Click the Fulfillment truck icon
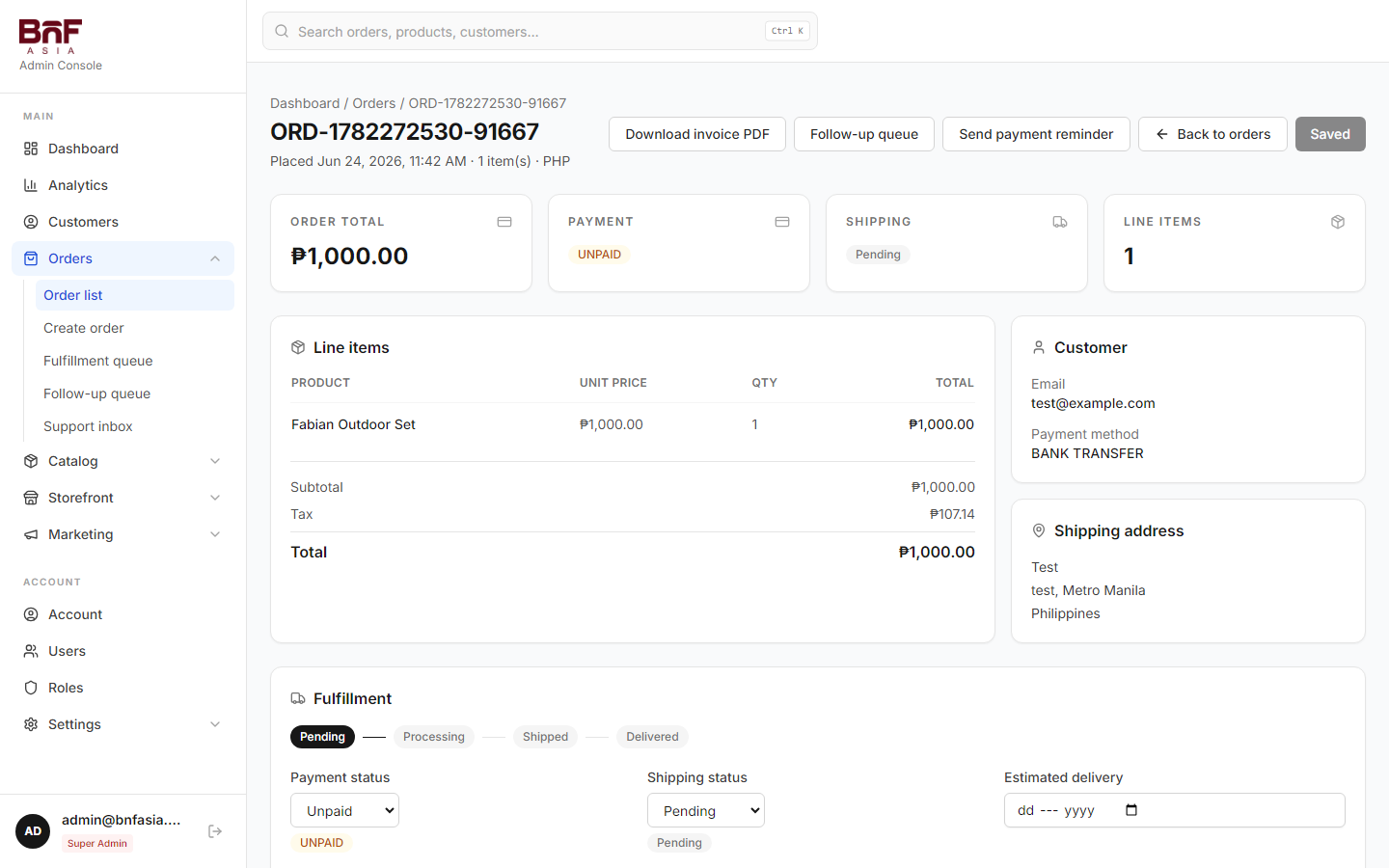Image resolution: width=1389 pixels, height=868 pixels. pos(298,698)
